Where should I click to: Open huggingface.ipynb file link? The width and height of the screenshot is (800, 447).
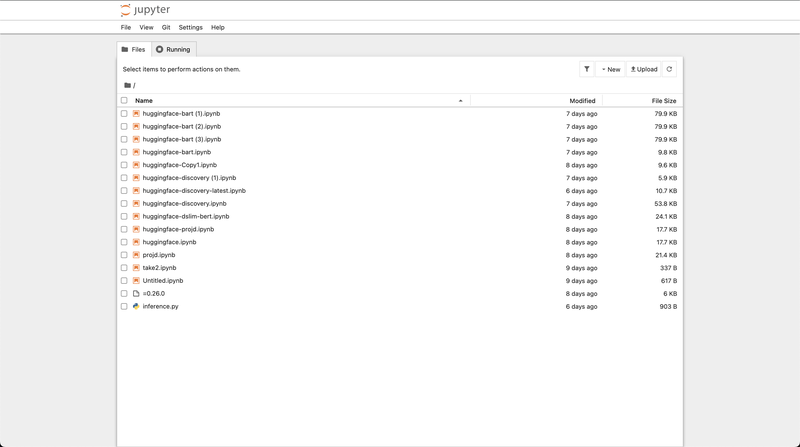(x=169, y=242)
